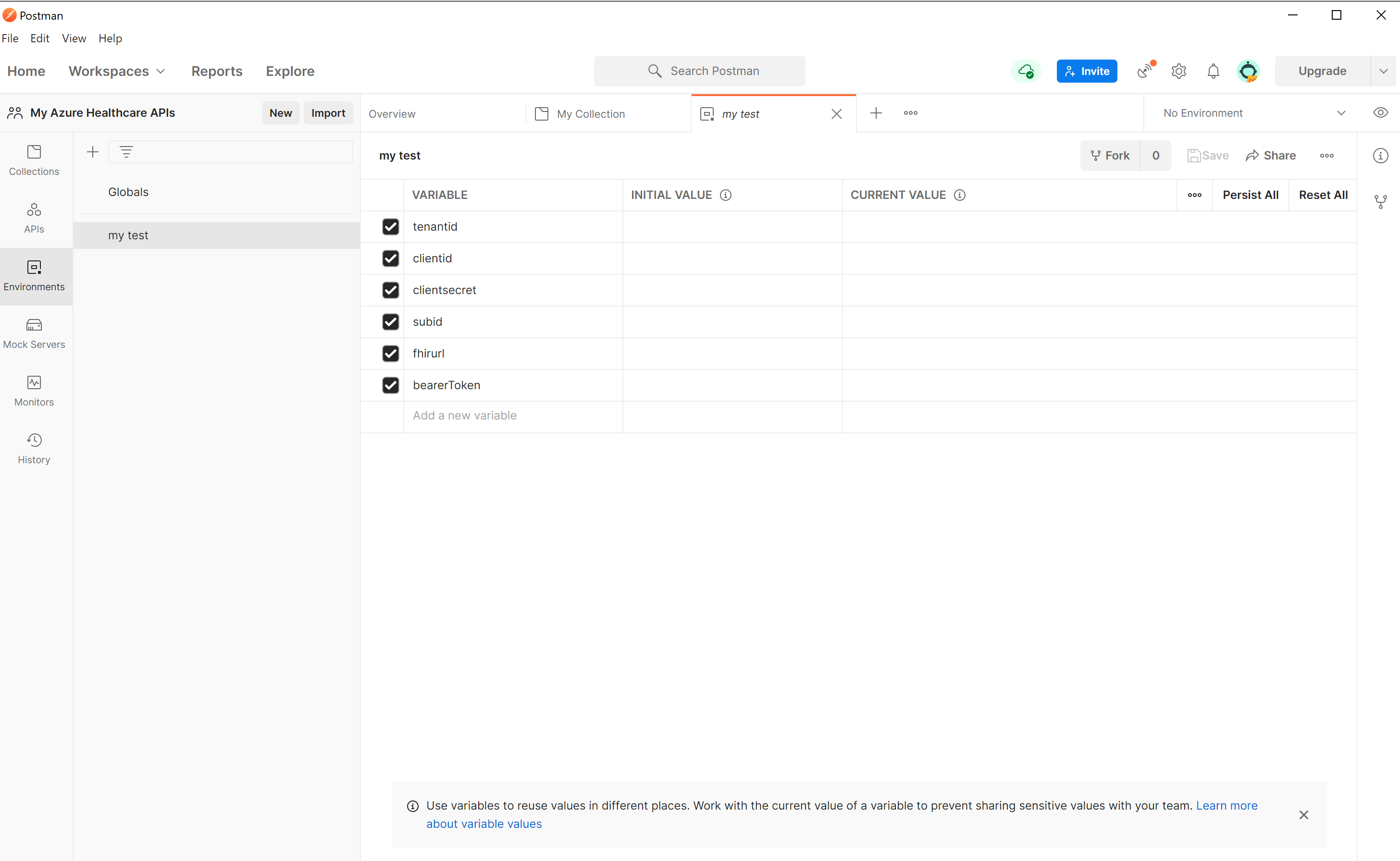Open the Monitors sidebar panel
Image resolution: width=1400 pixels, height=861 pixels.
34,391
